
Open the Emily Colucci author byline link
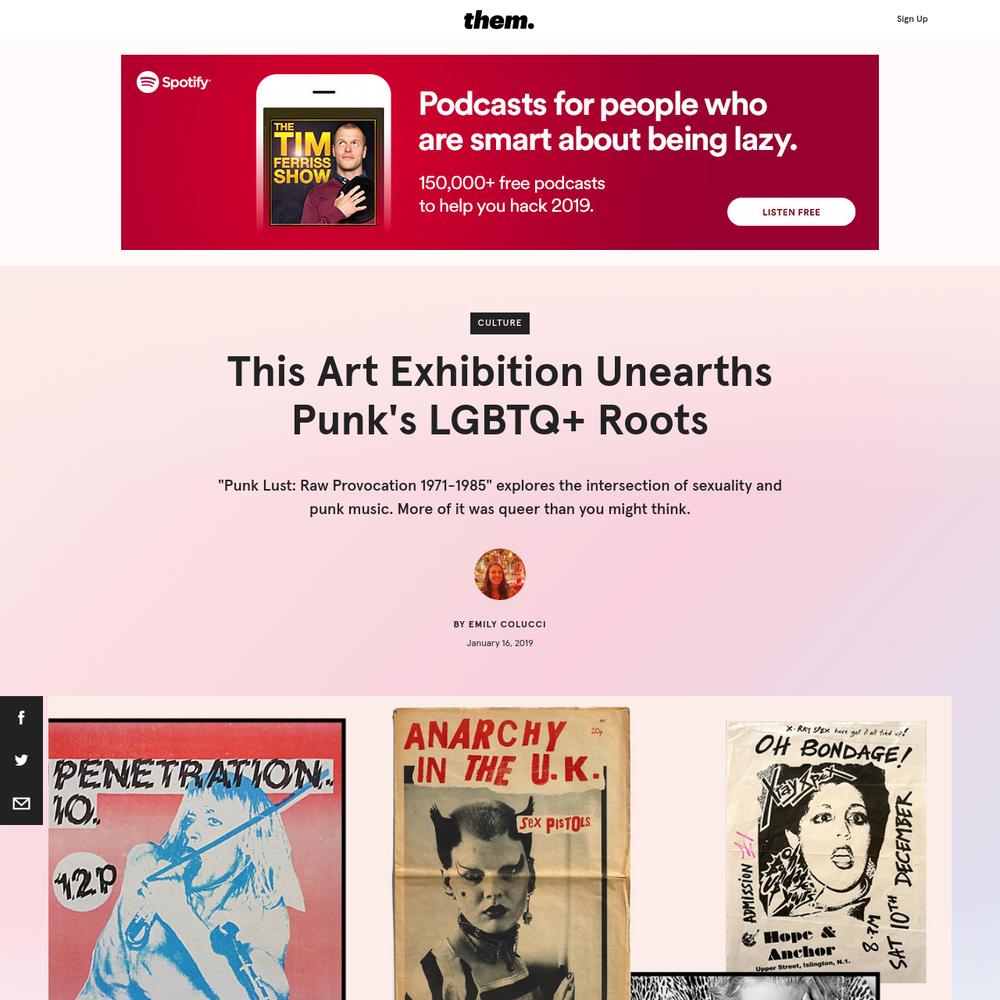[499, 624]
